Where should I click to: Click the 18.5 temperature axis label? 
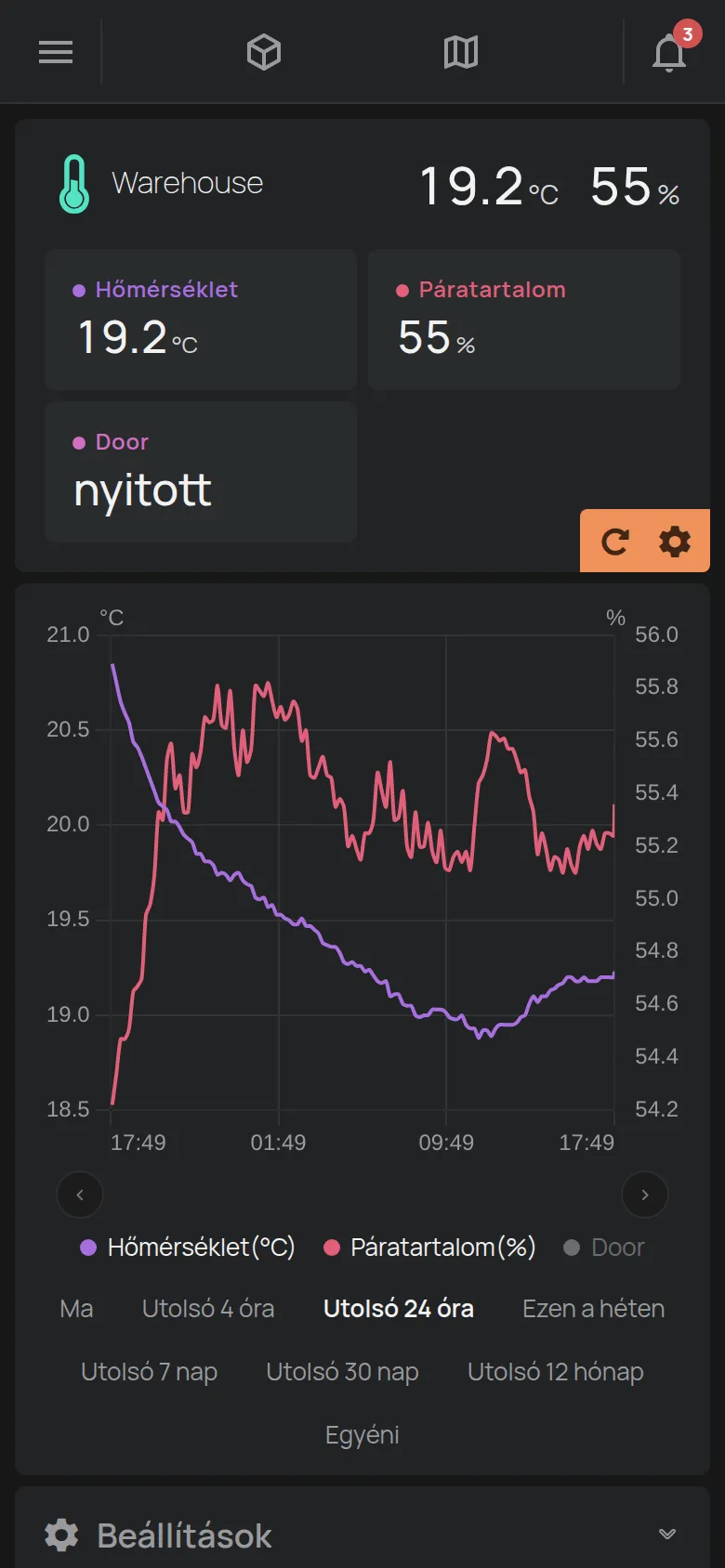point(68,1109)
